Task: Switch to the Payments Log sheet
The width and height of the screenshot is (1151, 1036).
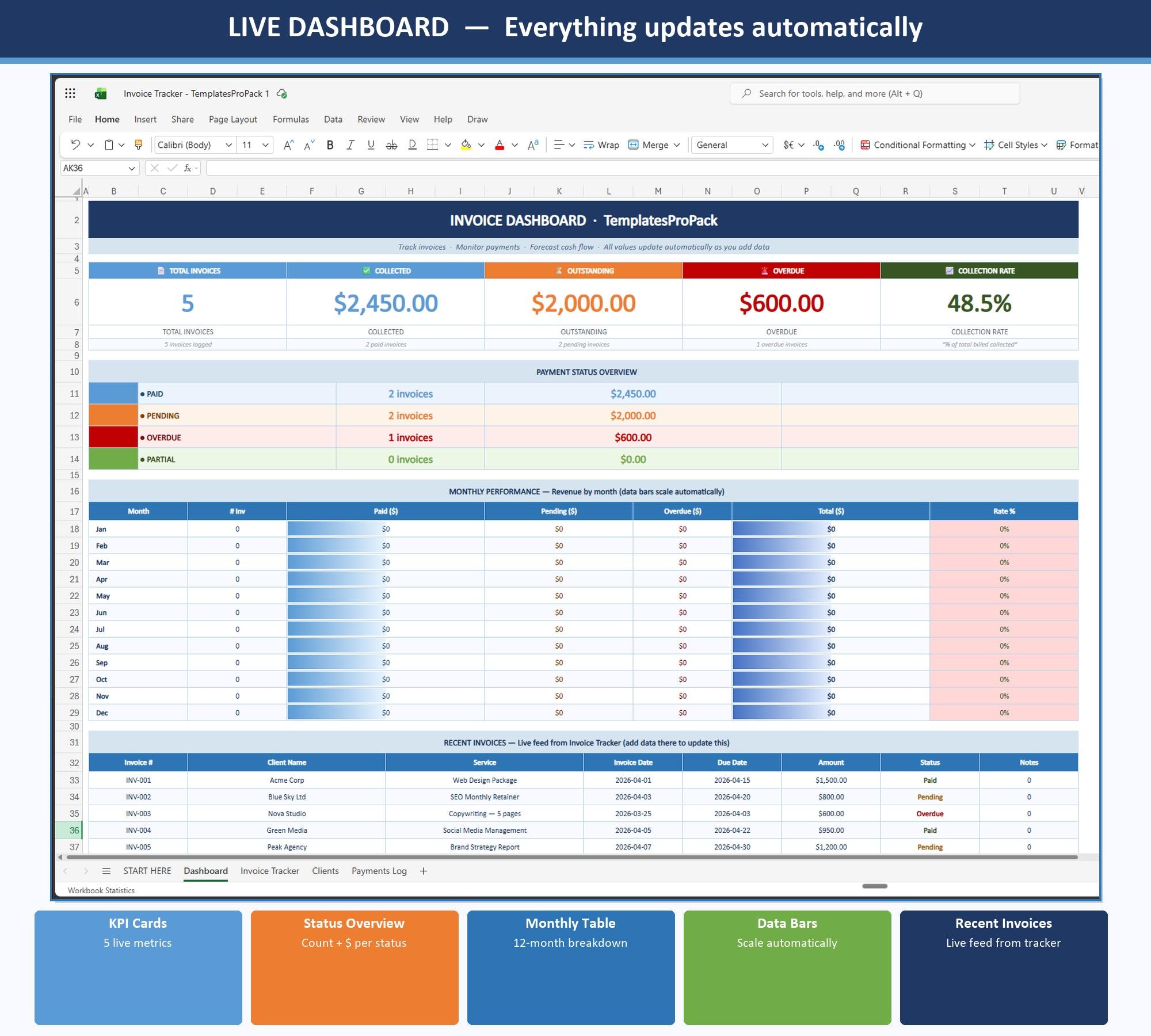Action: tap(379, 871)
